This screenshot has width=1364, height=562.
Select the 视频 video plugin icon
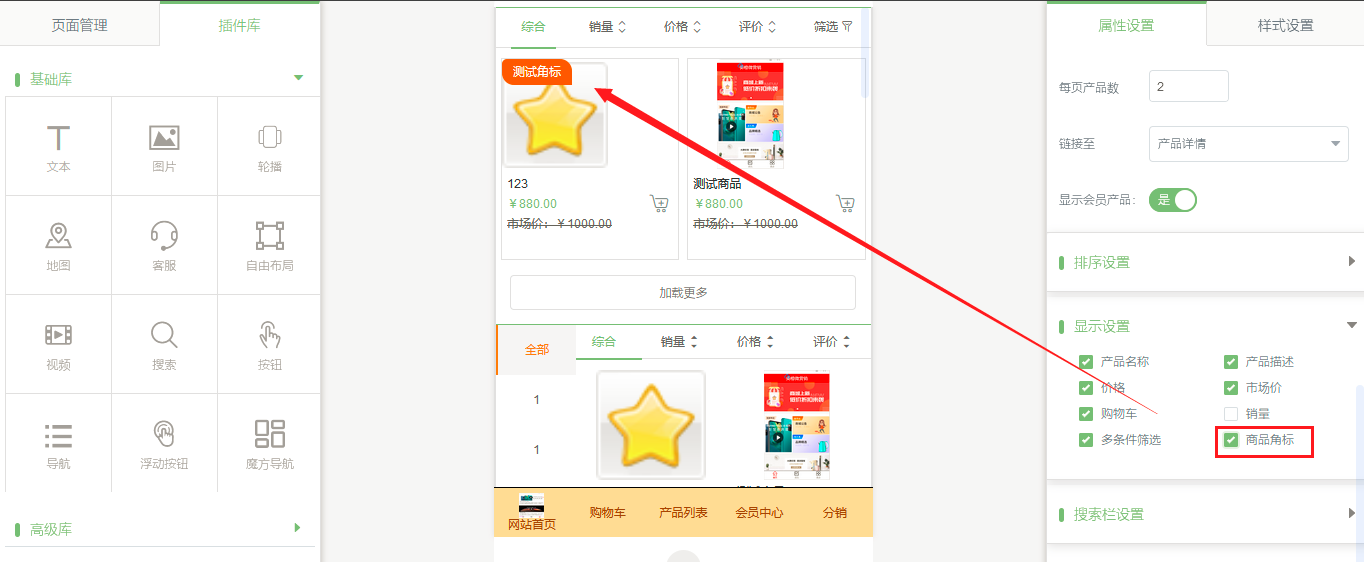coord(59,344)
